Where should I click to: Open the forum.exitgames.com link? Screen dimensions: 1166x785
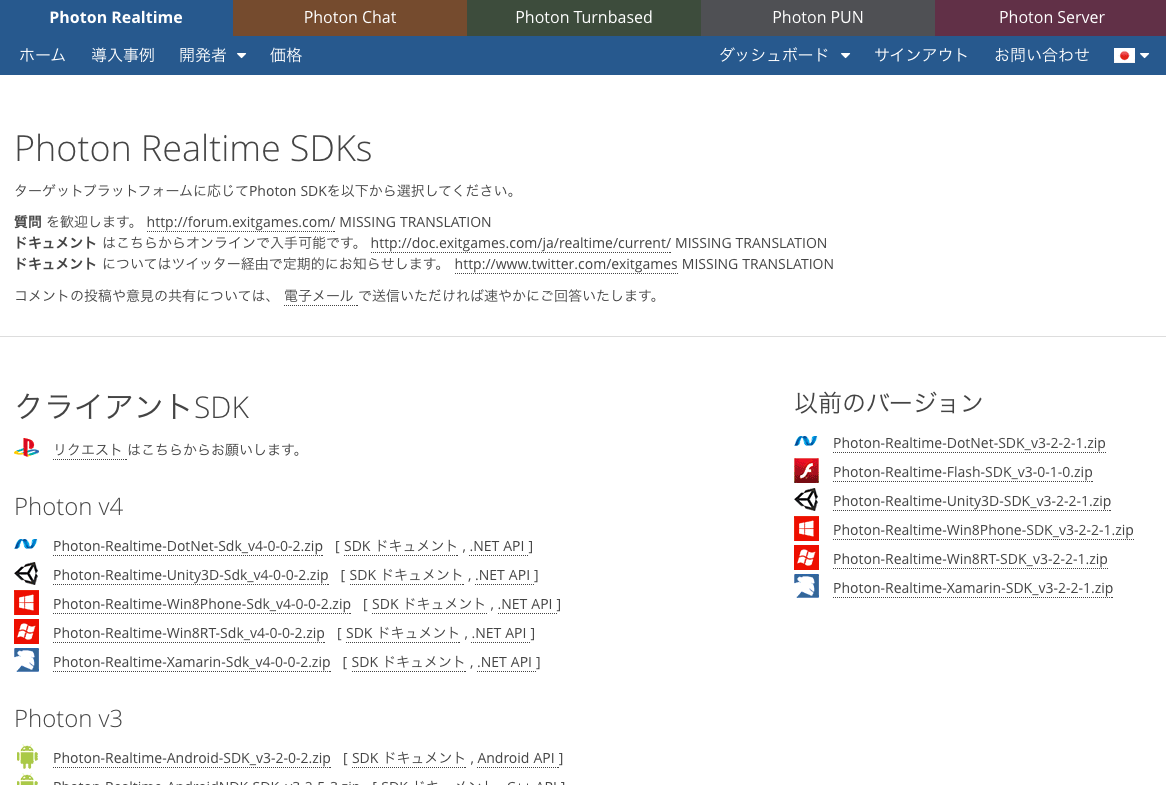click(241, 222)
